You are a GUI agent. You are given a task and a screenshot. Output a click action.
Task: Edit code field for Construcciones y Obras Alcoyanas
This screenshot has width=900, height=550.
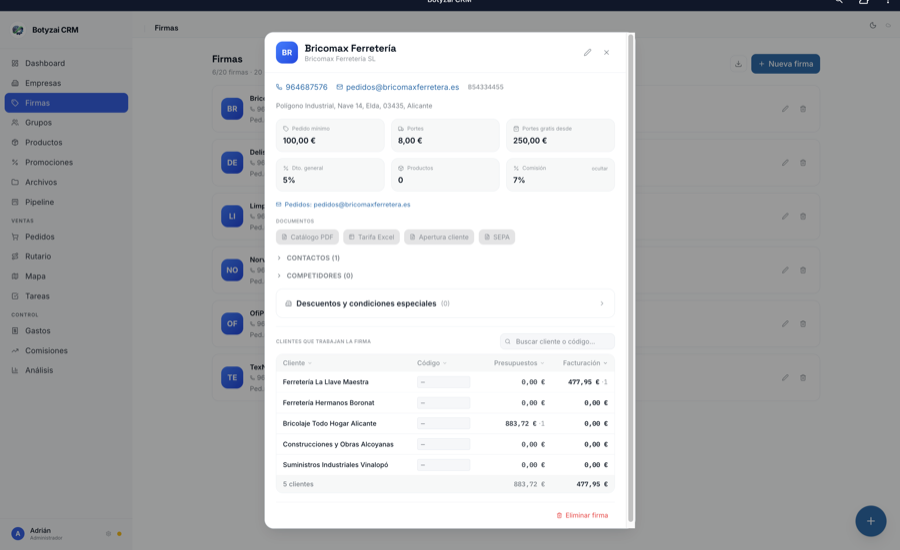[x=443, y=444]
